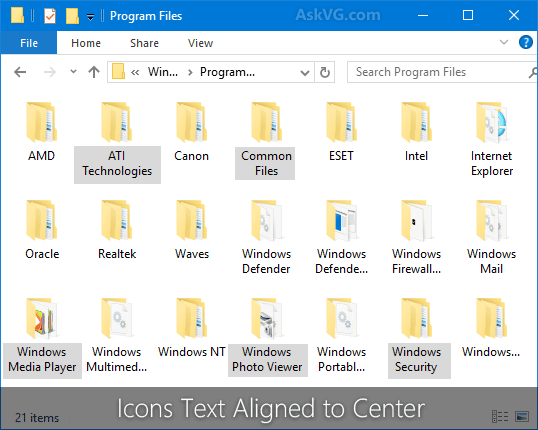Image resolution: width=538 pixels, height=430 pixels.
Task: Select the ATI Technologies folder icon
Action: [x=117, y=122]
